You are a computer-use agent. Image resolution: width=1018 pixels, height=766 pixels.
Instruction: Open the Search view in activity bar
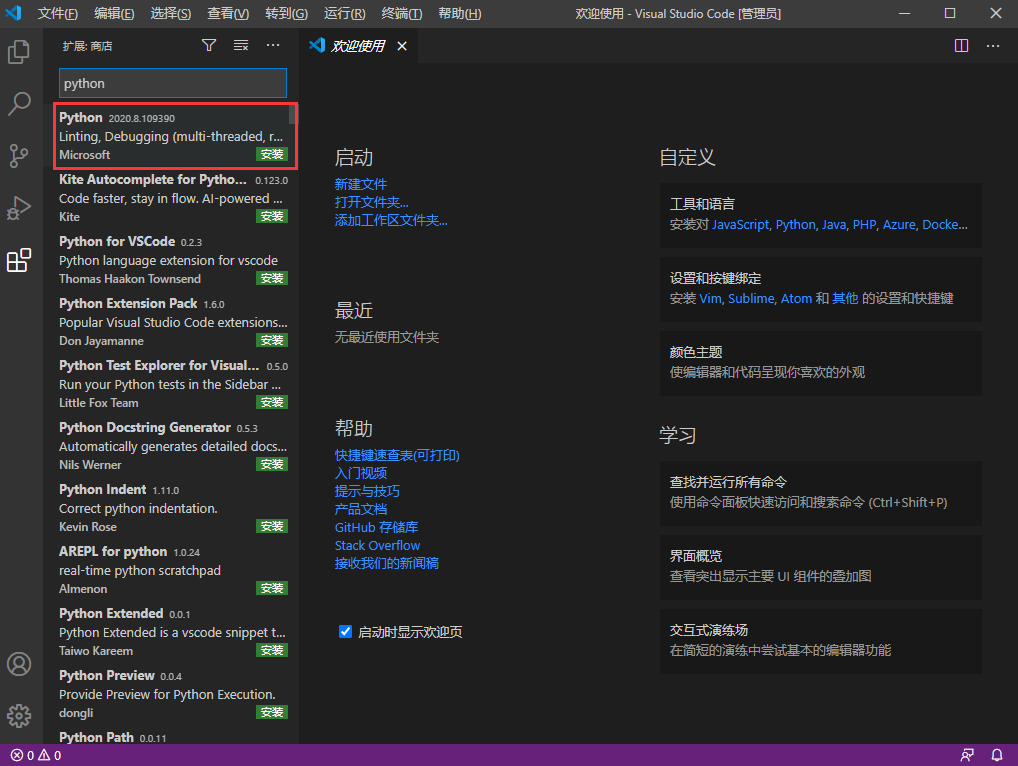pyautogui.click(x=19, y=103)
